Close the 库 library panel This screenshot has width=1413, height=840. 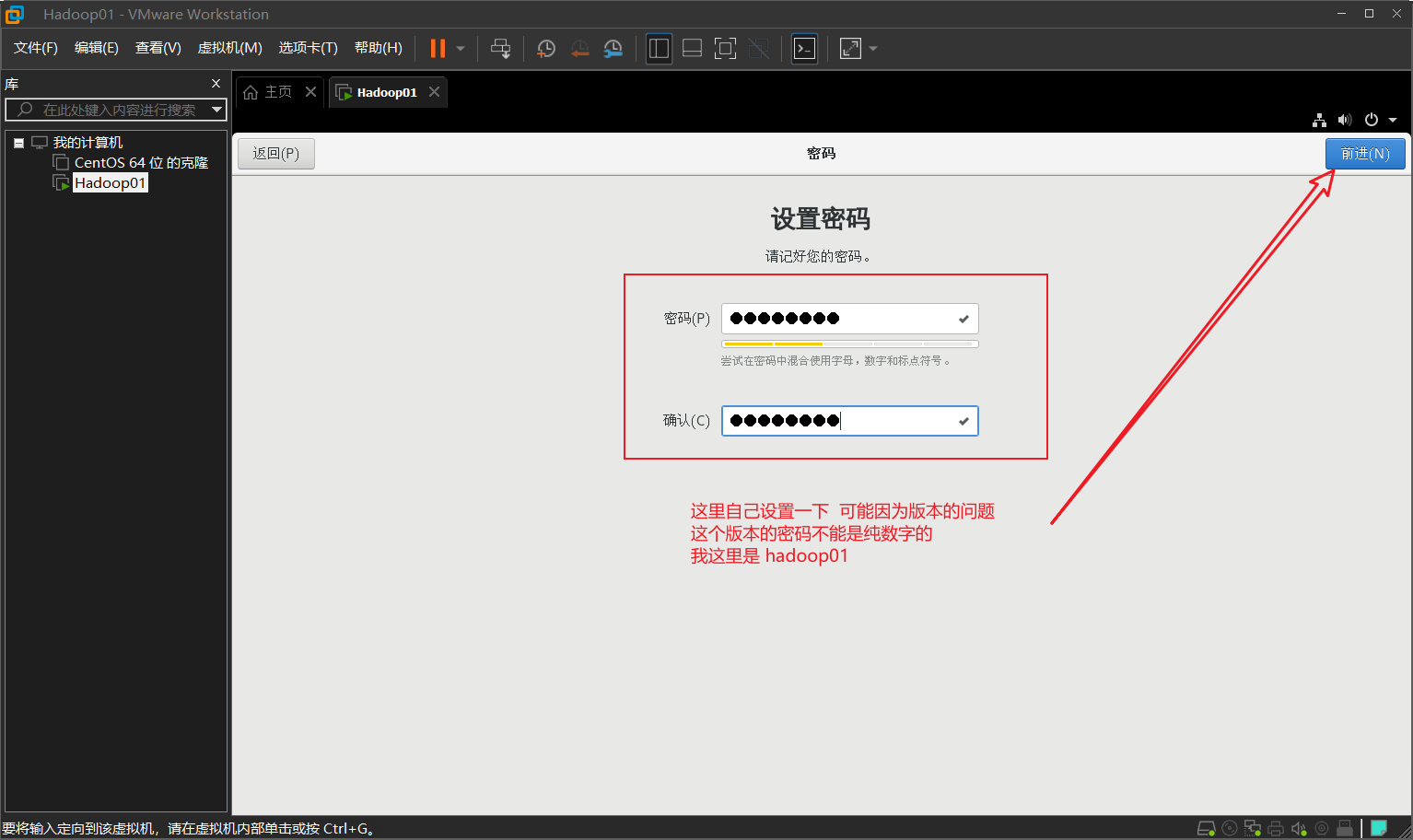(x=216, y=84)
